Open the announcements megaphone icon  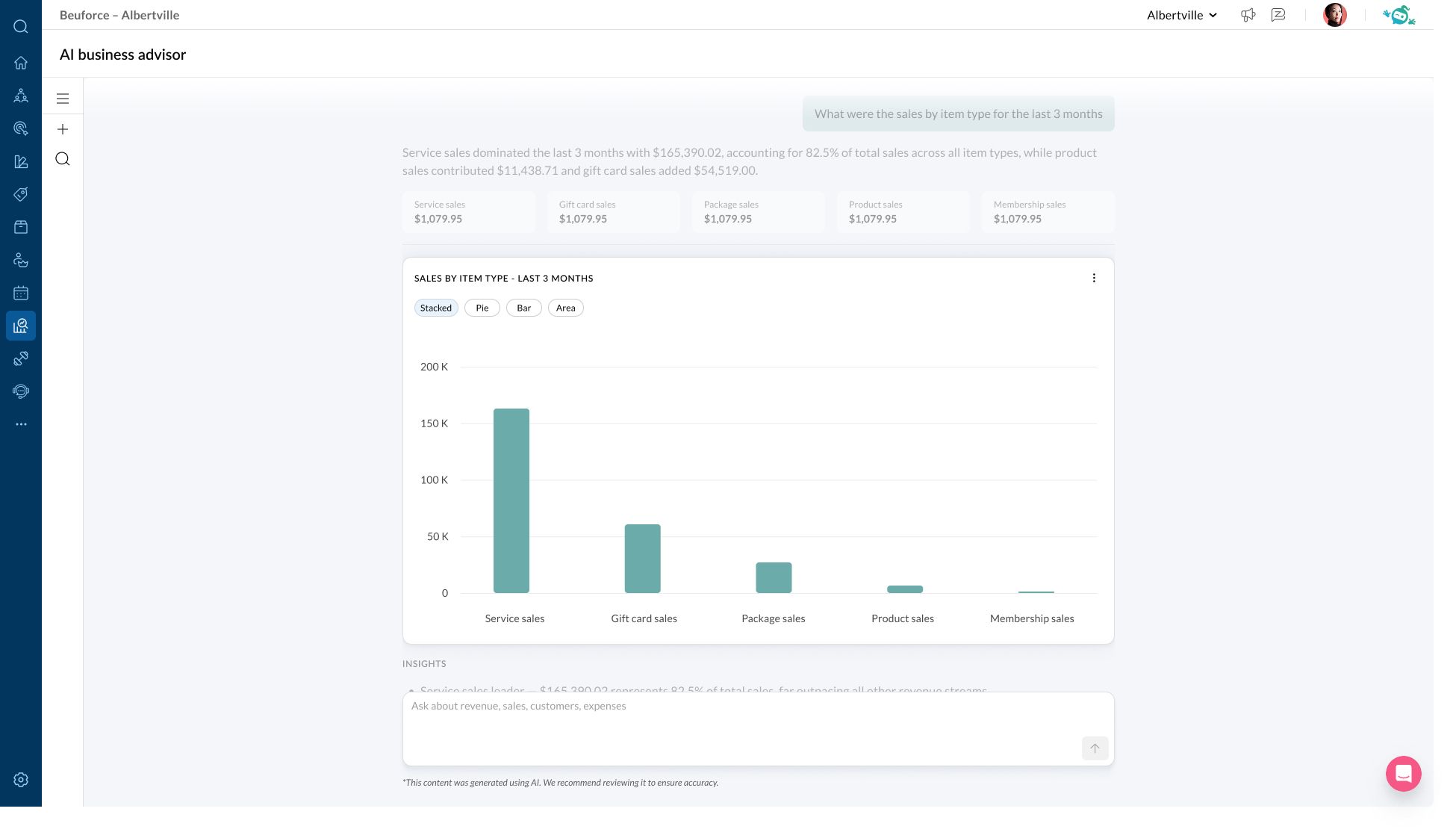point(1248,15)
